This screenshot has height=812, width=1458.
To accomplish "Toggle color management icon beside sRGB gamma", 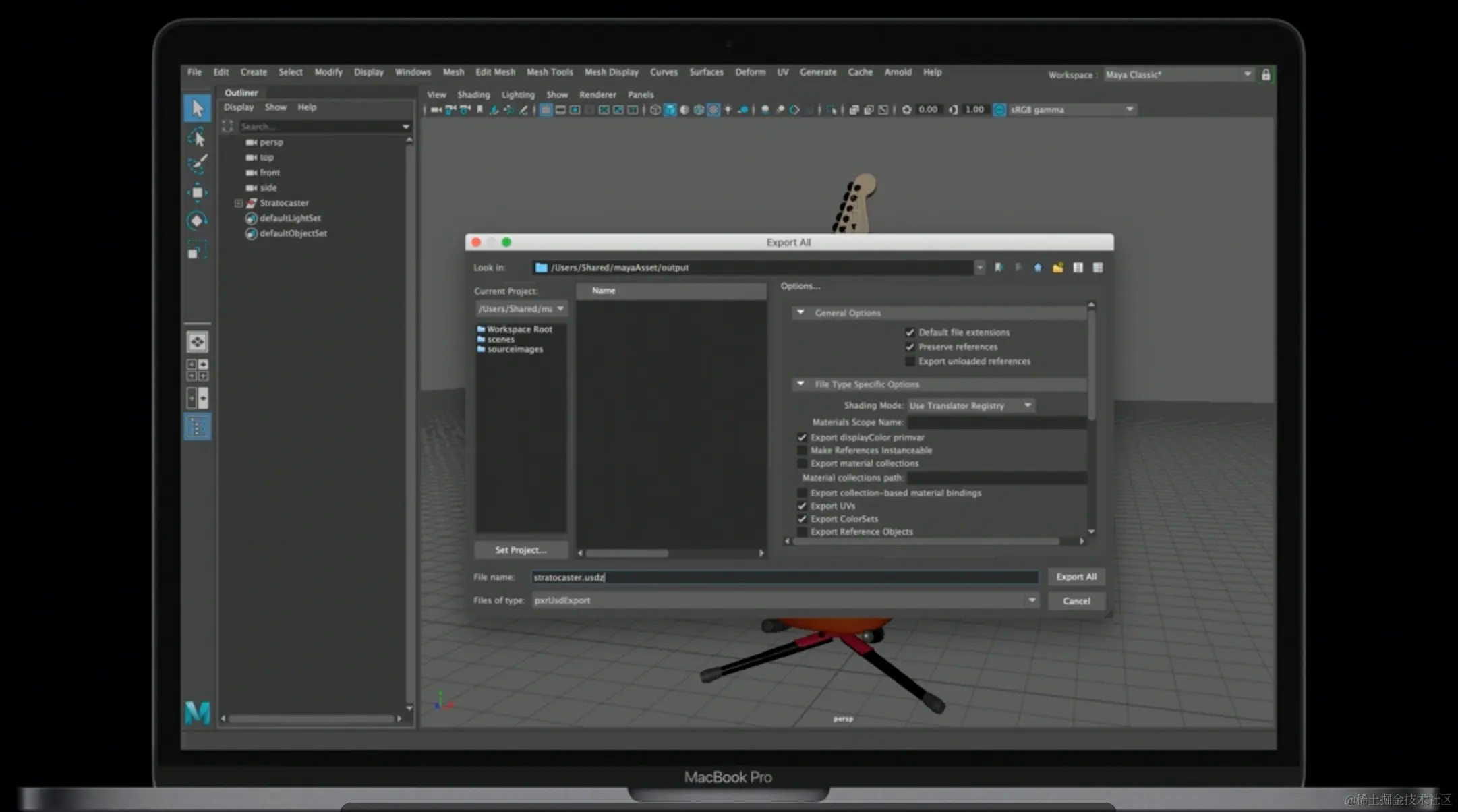I will pyautogui.click(x=999, y=109).
